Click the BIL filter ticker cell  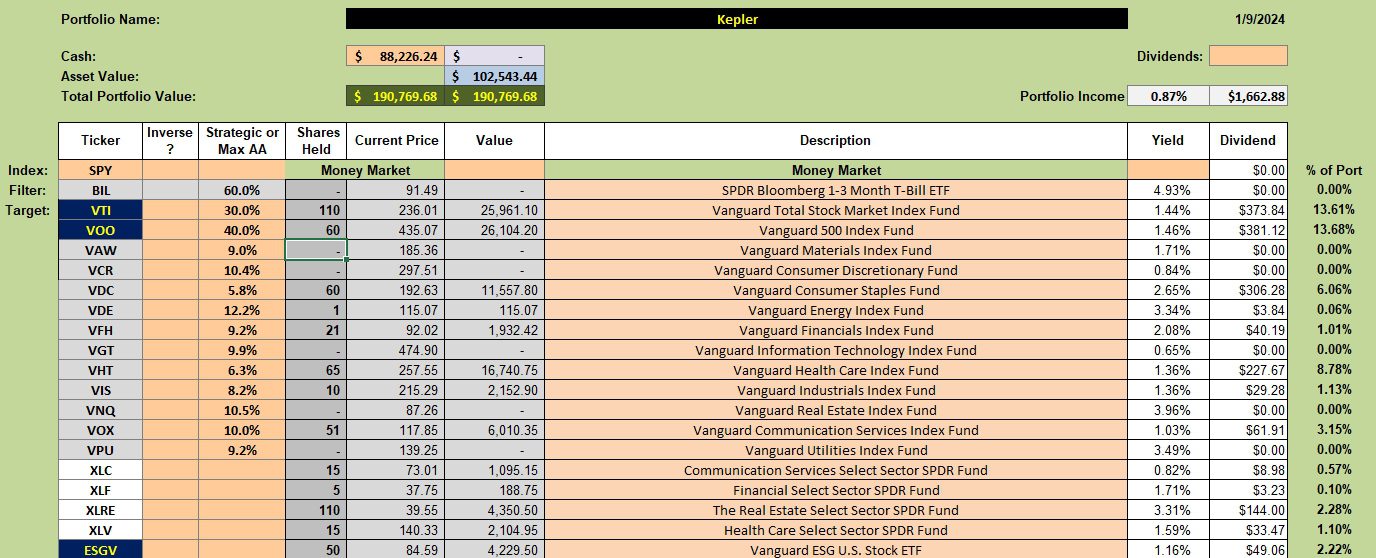[100, 190]
